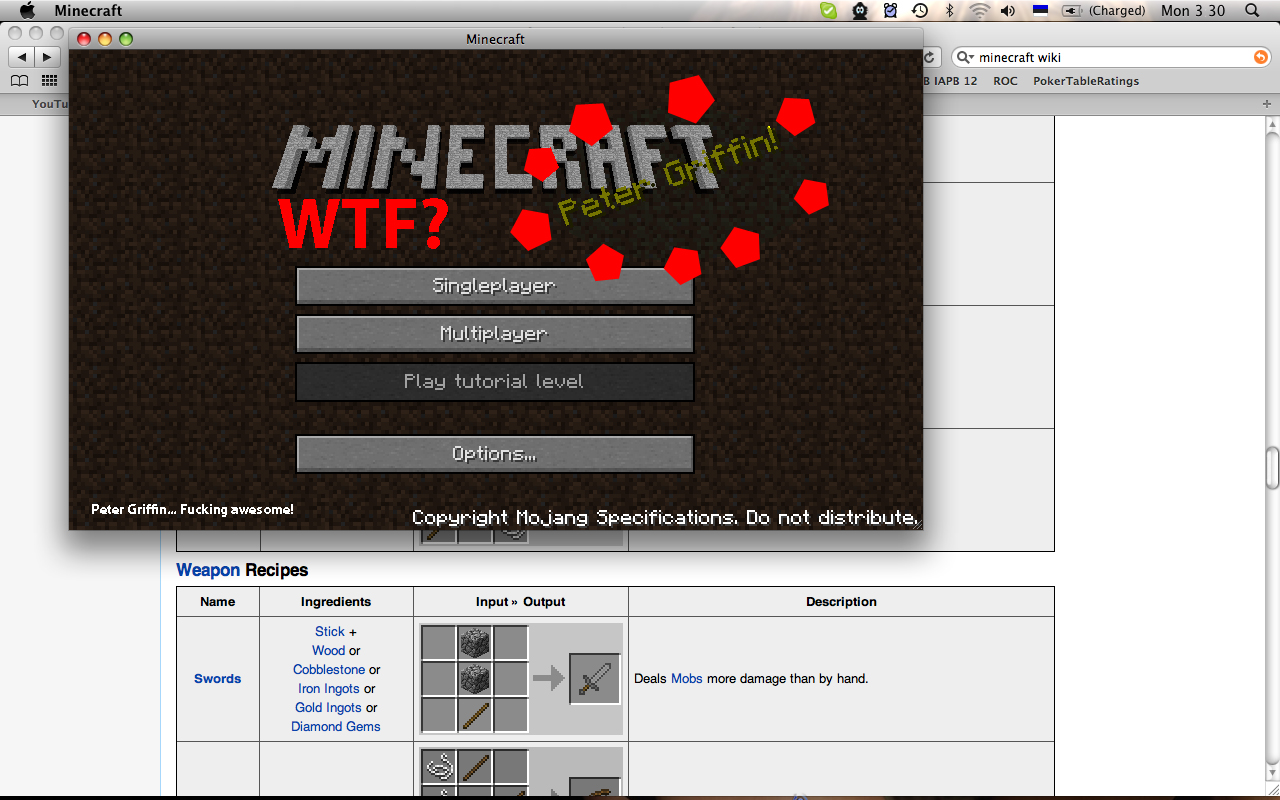Open the battery Charged menu
1280x800 pixels.
pos(1104,11)
